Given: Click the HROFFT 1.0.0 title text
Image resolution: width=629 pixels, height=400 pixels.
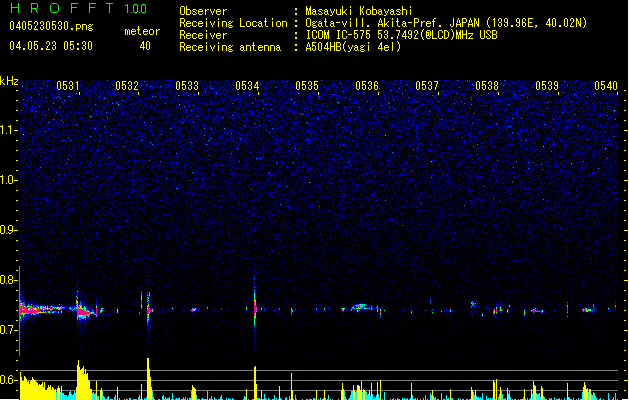Looking at the screenshot, I should [79, 8].
